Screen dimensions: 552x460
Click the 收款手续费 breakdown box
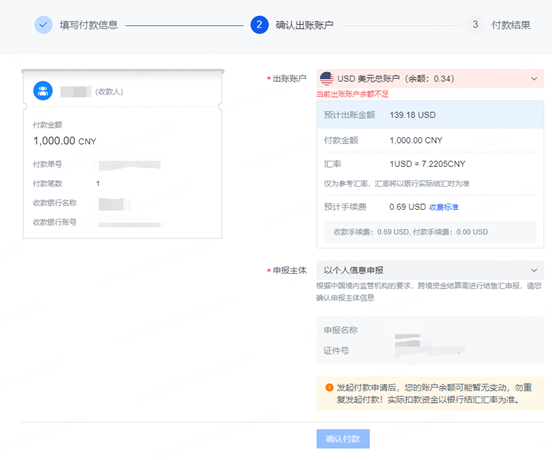[x=430, y=232]
